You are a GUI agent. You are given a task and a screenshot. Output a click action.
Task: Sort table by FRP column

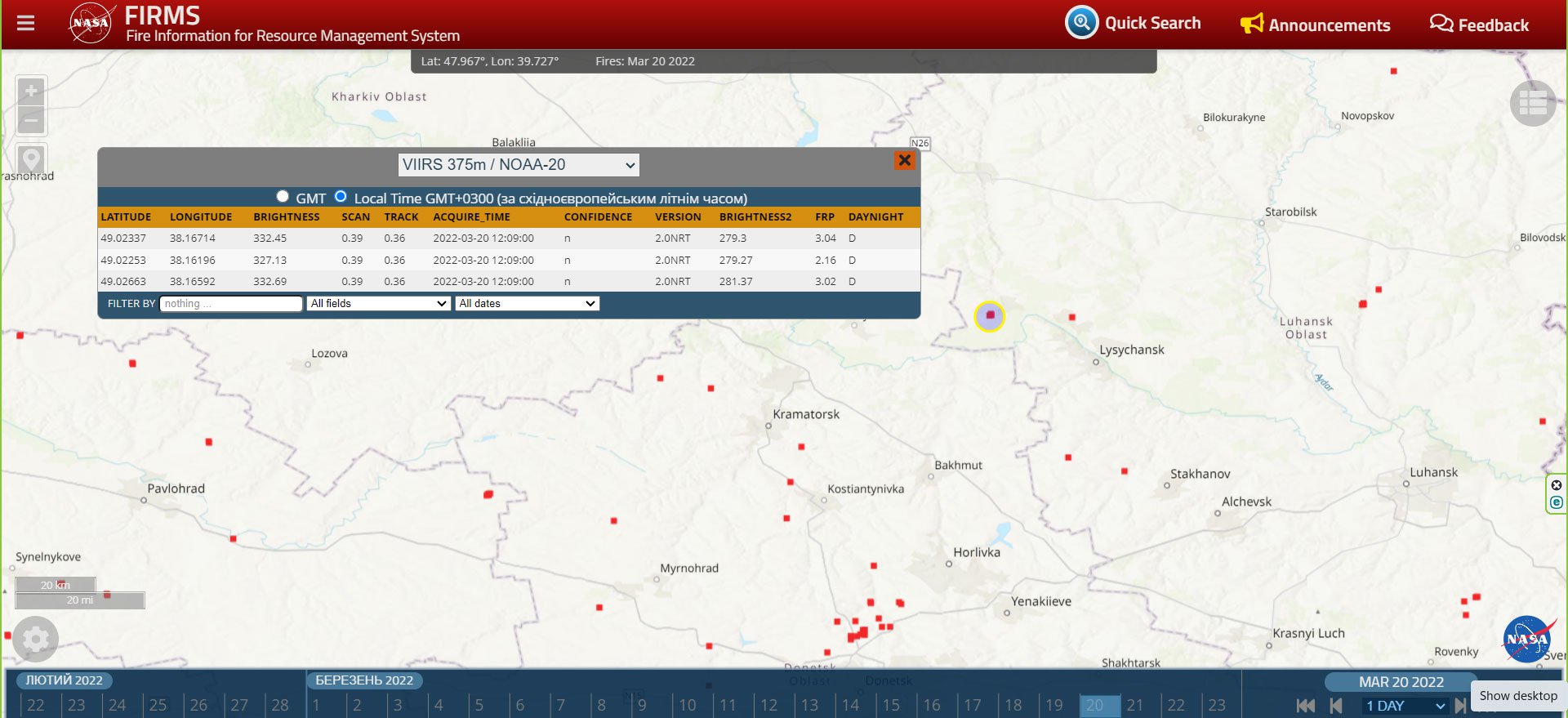[x=825, y=217]
